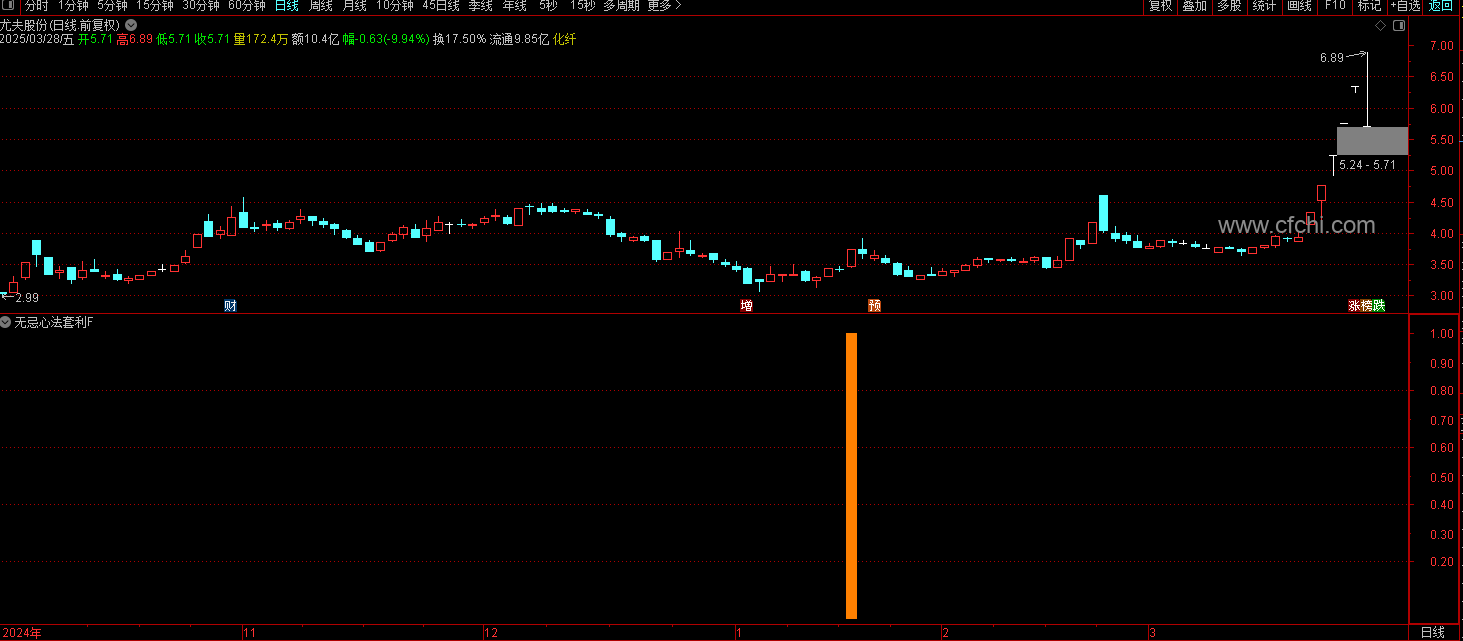Select the 月线 monthly period tab
The image size is (1463, 641).
click(x=354, y=6)
